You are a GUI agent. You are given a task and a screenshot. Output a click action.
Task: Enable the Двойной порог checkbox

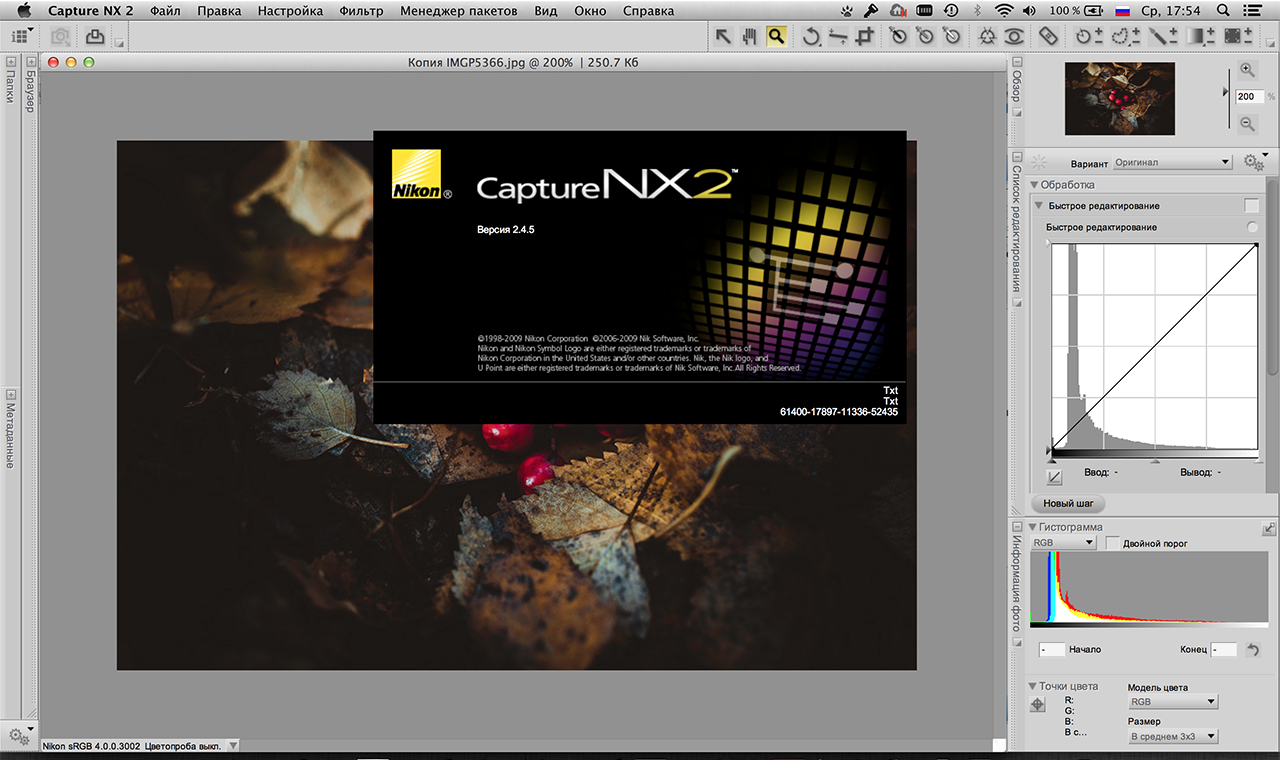(1113, 543)
